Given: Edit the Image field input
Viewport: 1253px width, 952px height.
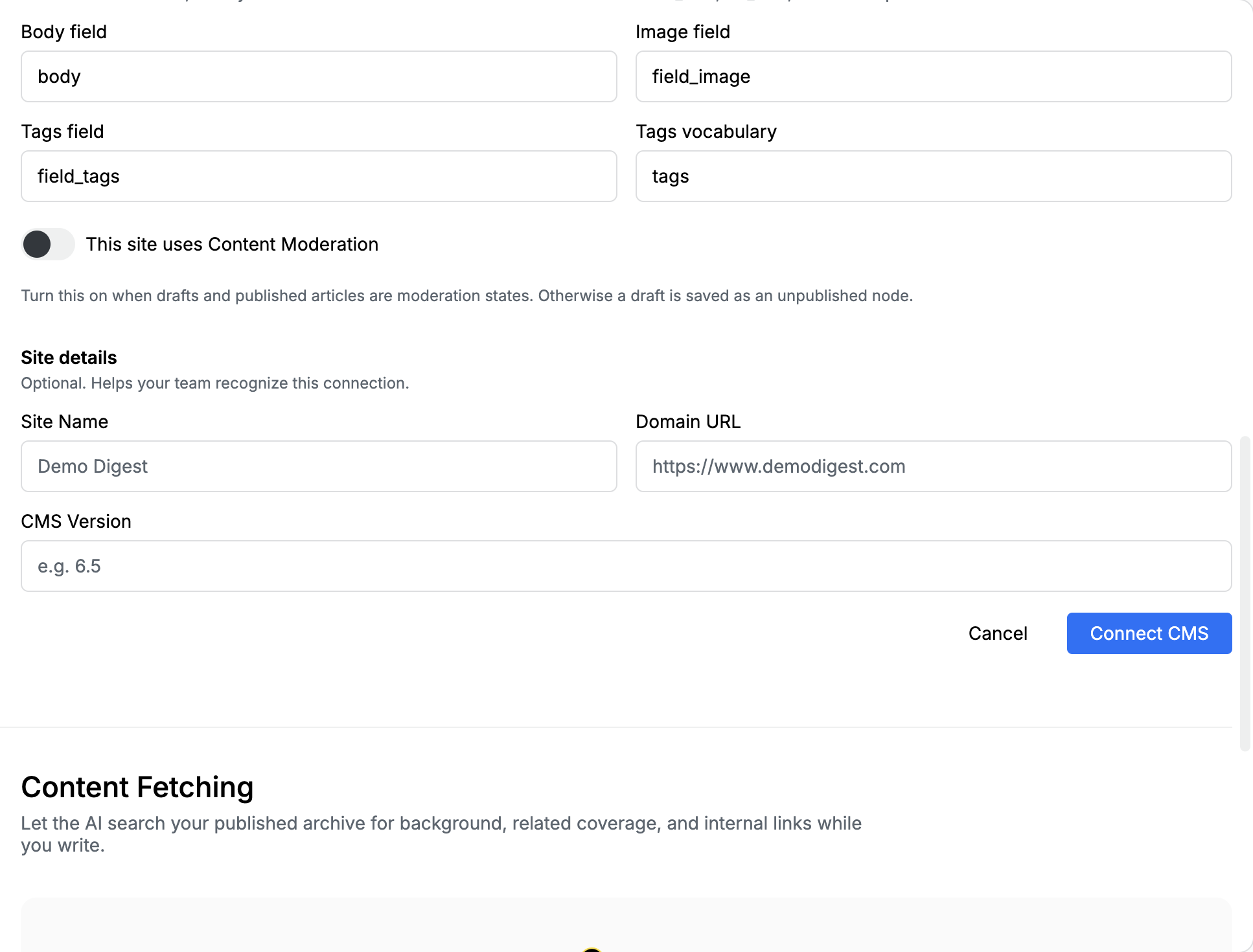Looking at the screenshot, I should coord(934,76).
